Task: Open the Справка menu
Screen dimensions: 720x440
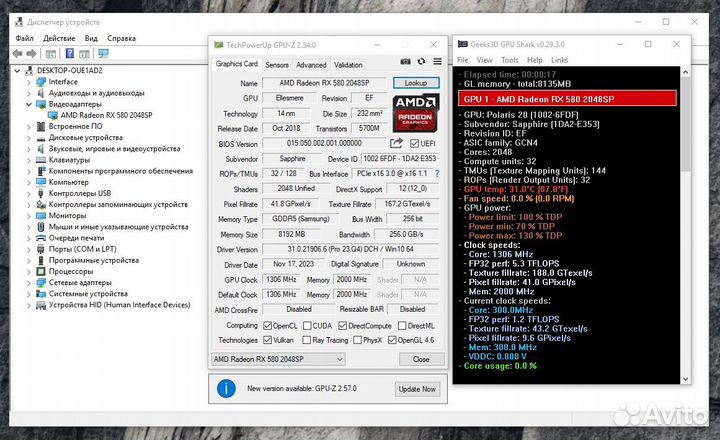Action: click(x=121, y=38)
